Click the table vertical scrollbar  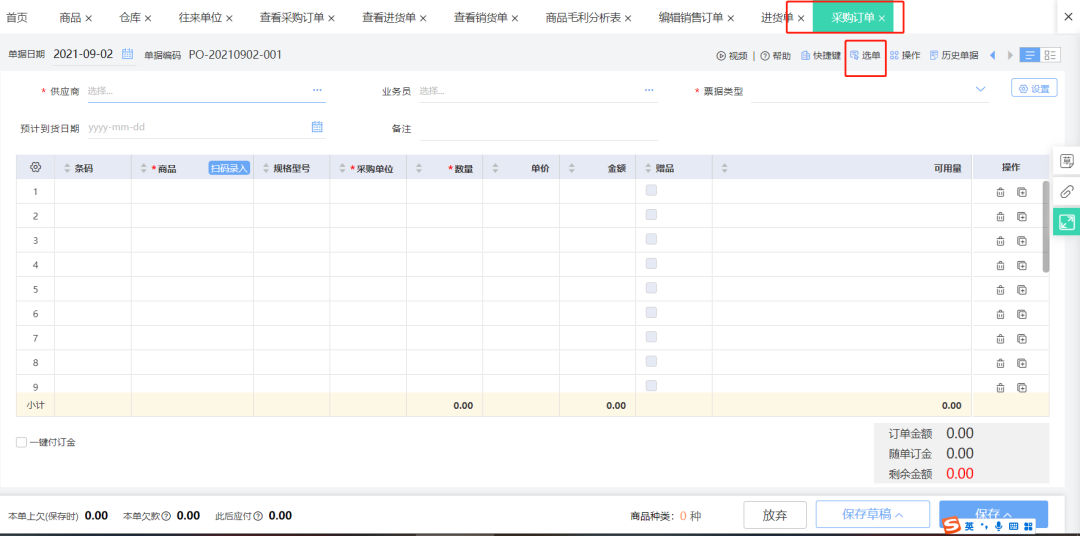tap(1046, 226)
